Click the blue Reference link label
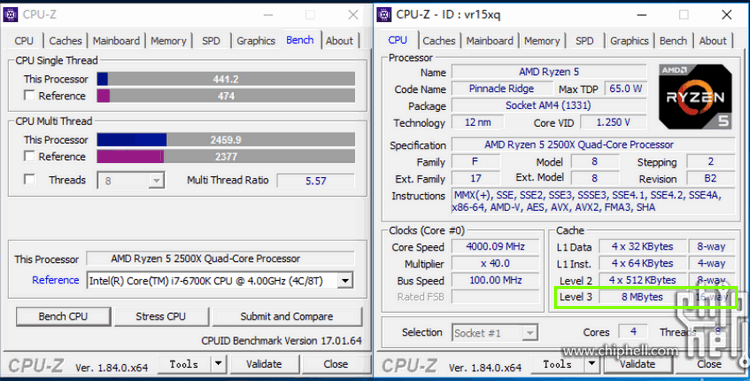Viewport: 750px width, 381px height. pyautogui.click(x=55, y=280)
